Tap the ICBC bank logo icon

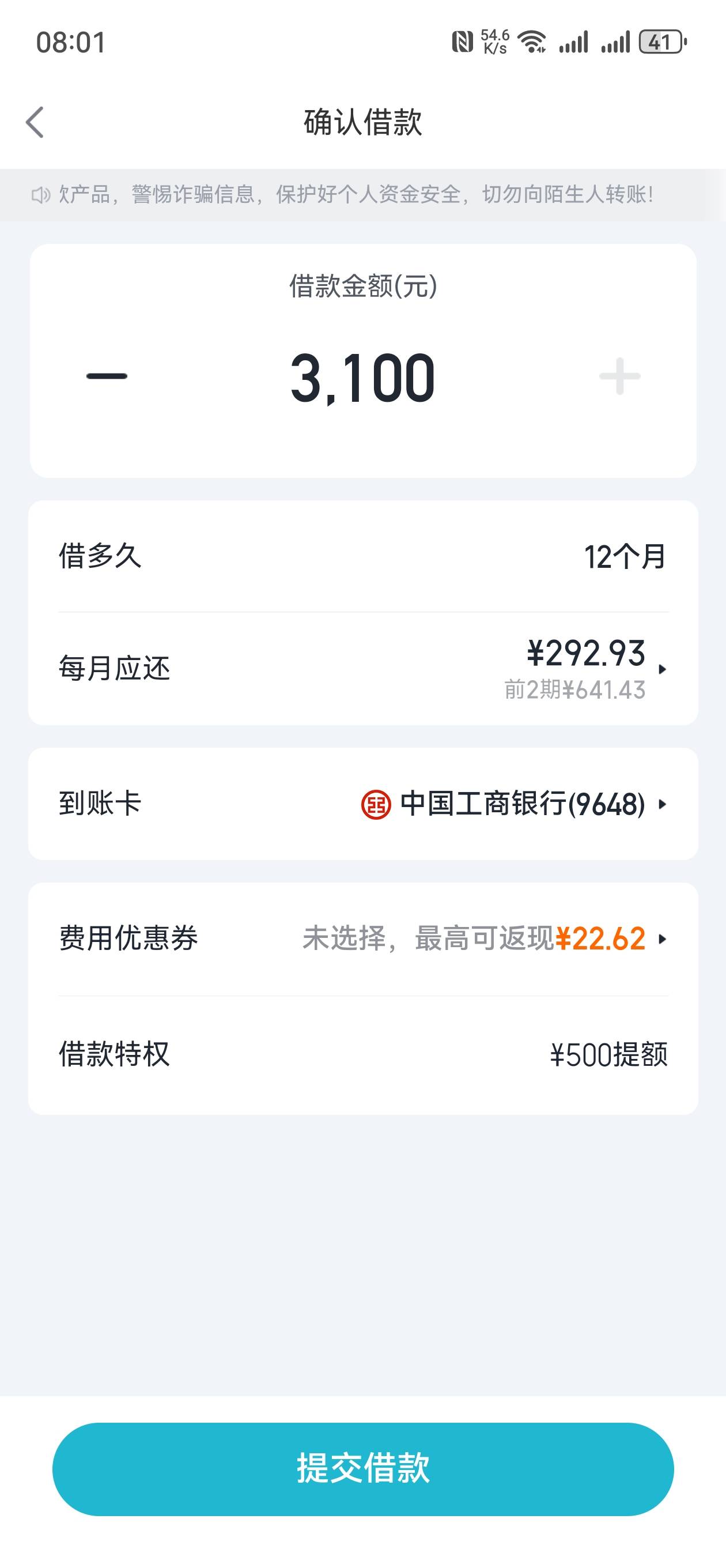(376, 805)
